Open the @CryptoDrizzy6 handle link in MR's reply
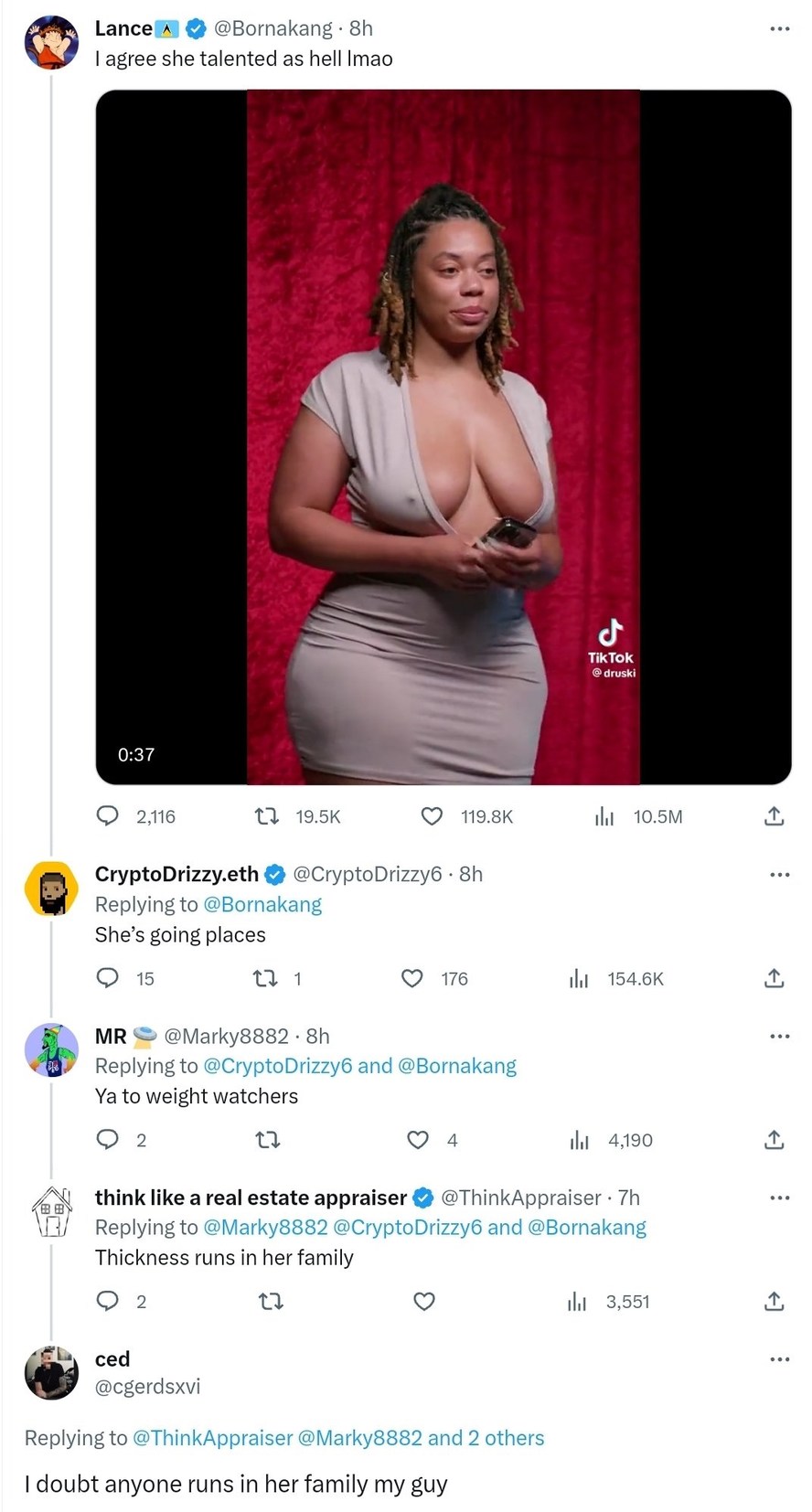This screenshot has width=812, height=1512. point(277,1066)
